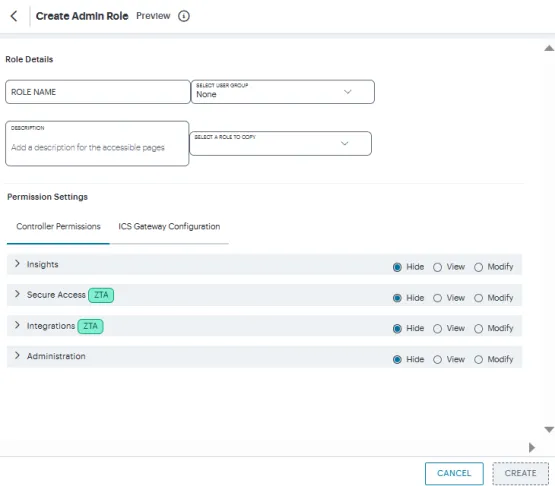Select View for Integrations
This screenshot has height=486, width=555.
click(437, 329)
